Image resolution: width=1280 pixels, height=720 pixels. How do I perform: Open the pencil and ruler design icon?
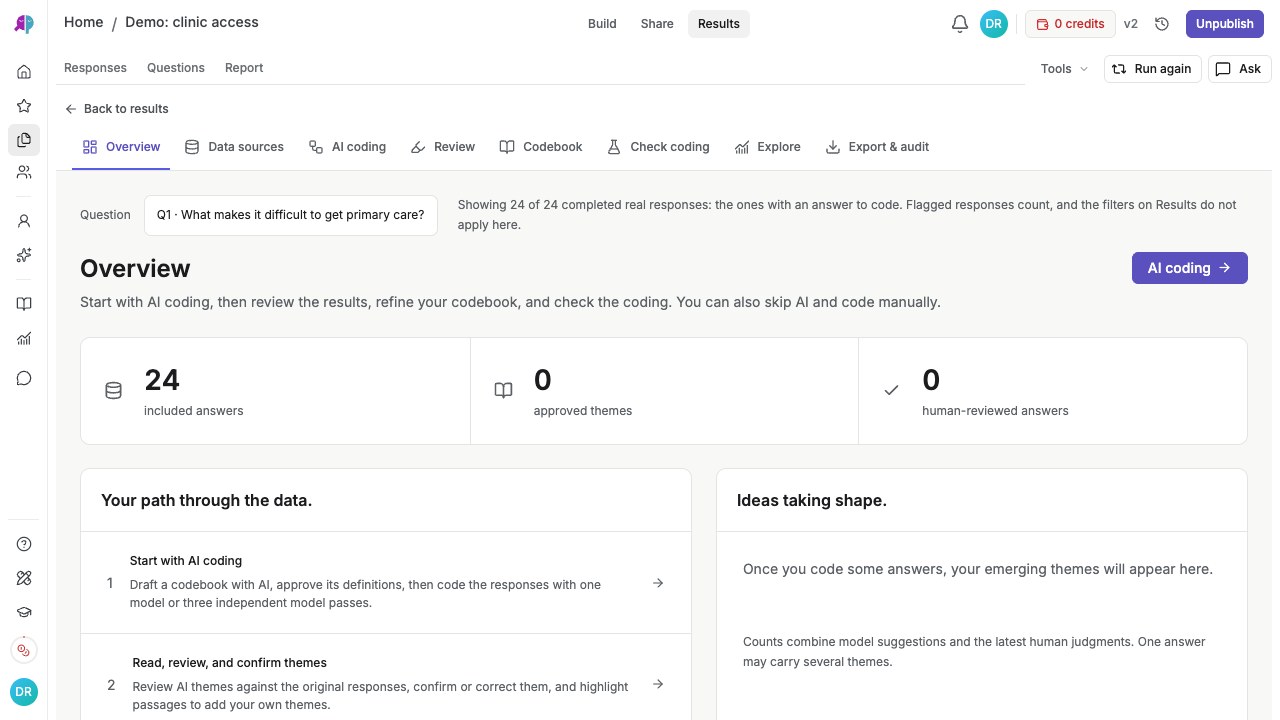24,578
